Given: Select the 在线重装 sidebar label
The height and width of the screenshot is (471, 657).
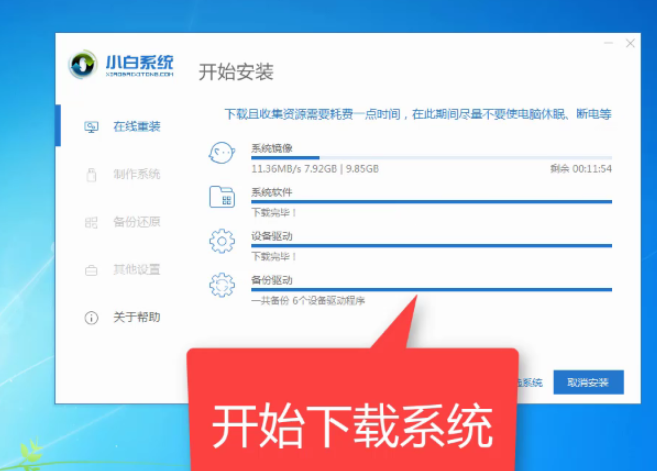Looking at the screenshot, I should [x=136, y=127].
